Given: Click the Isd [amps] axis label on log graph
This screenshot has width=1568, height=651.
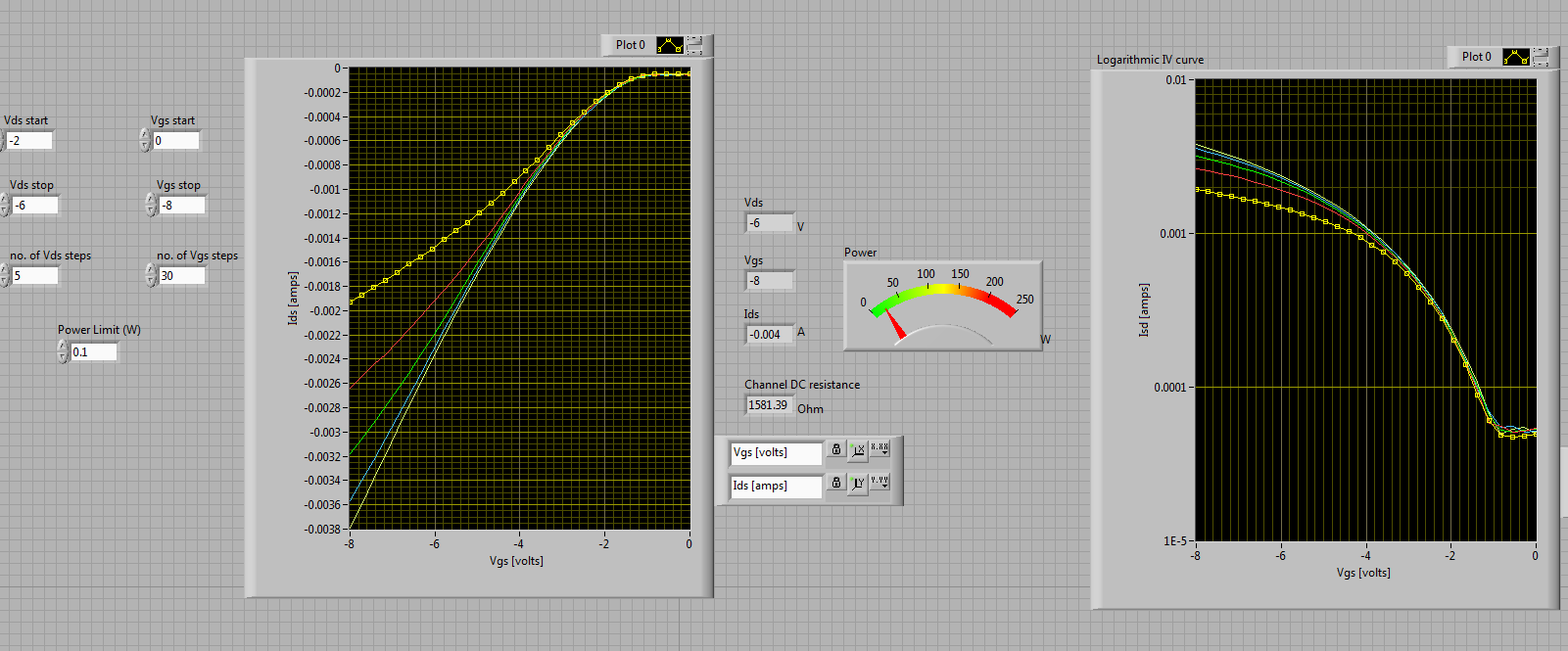Looking at the screenshot, I should click(x=1144, y=310).
